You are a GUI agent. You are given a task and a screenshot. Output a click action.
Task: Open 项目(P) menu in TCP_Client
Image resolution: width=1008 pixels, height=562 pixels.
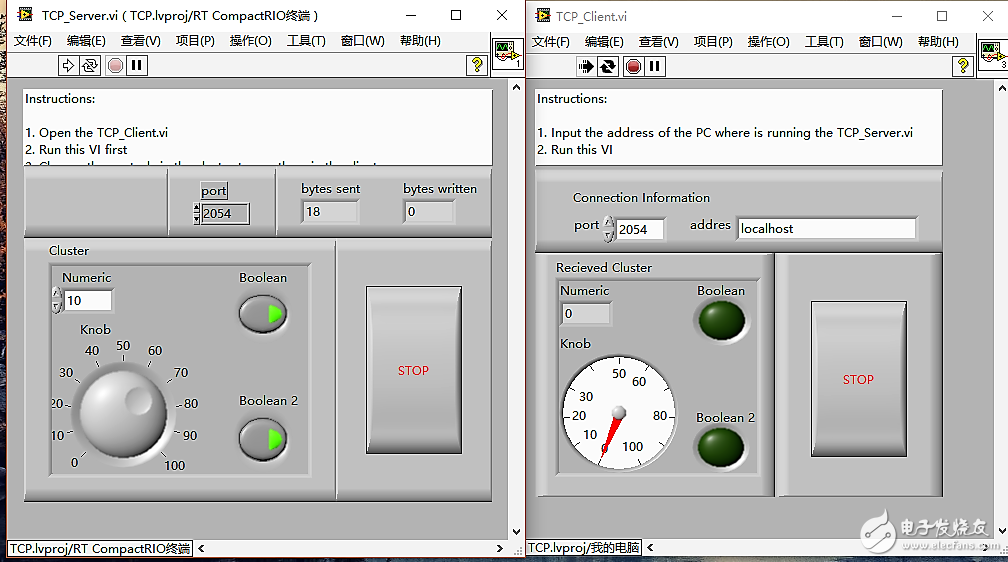714,42
